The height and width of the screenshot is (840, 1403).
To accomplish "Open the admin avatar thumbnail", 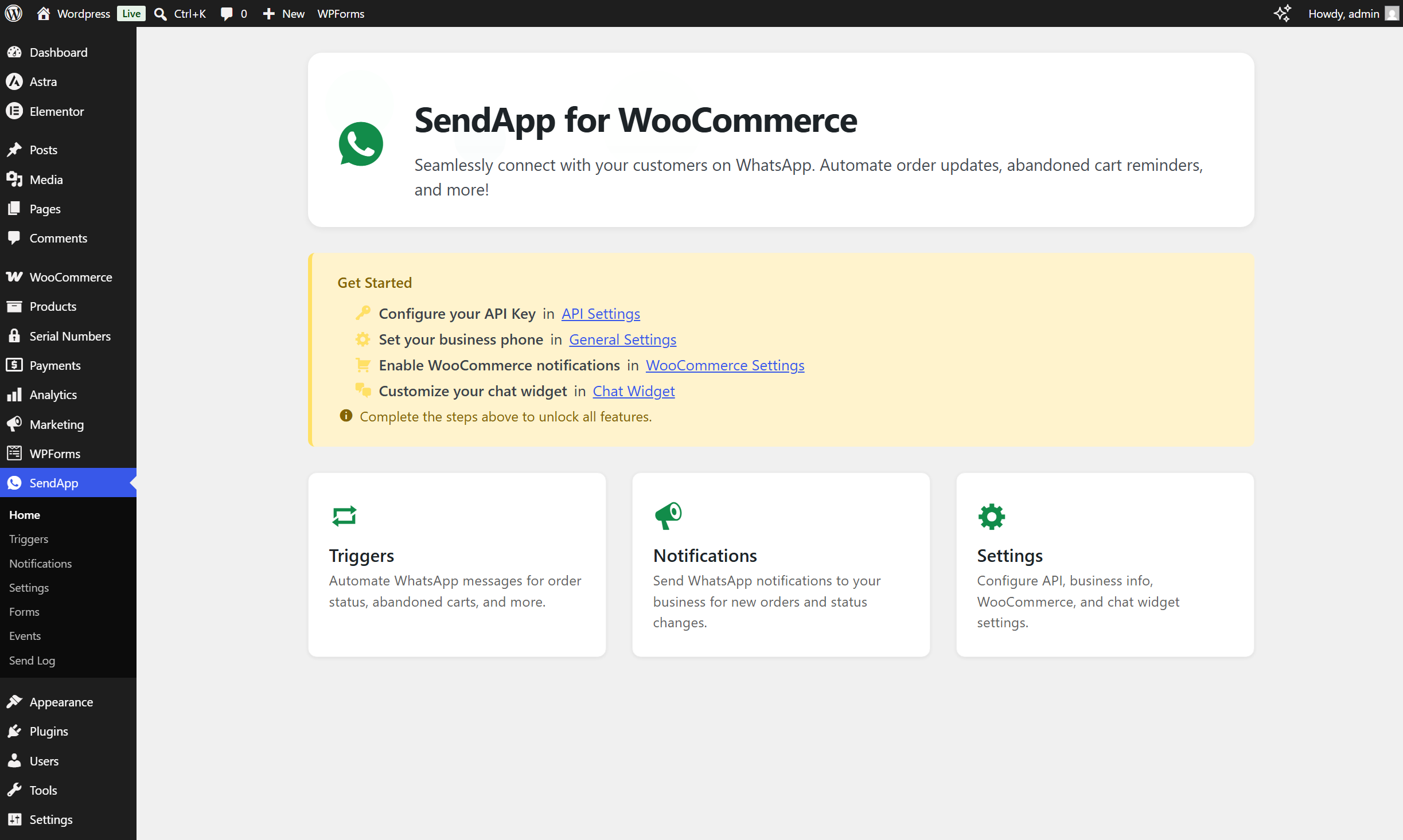I will point(1392,13).
